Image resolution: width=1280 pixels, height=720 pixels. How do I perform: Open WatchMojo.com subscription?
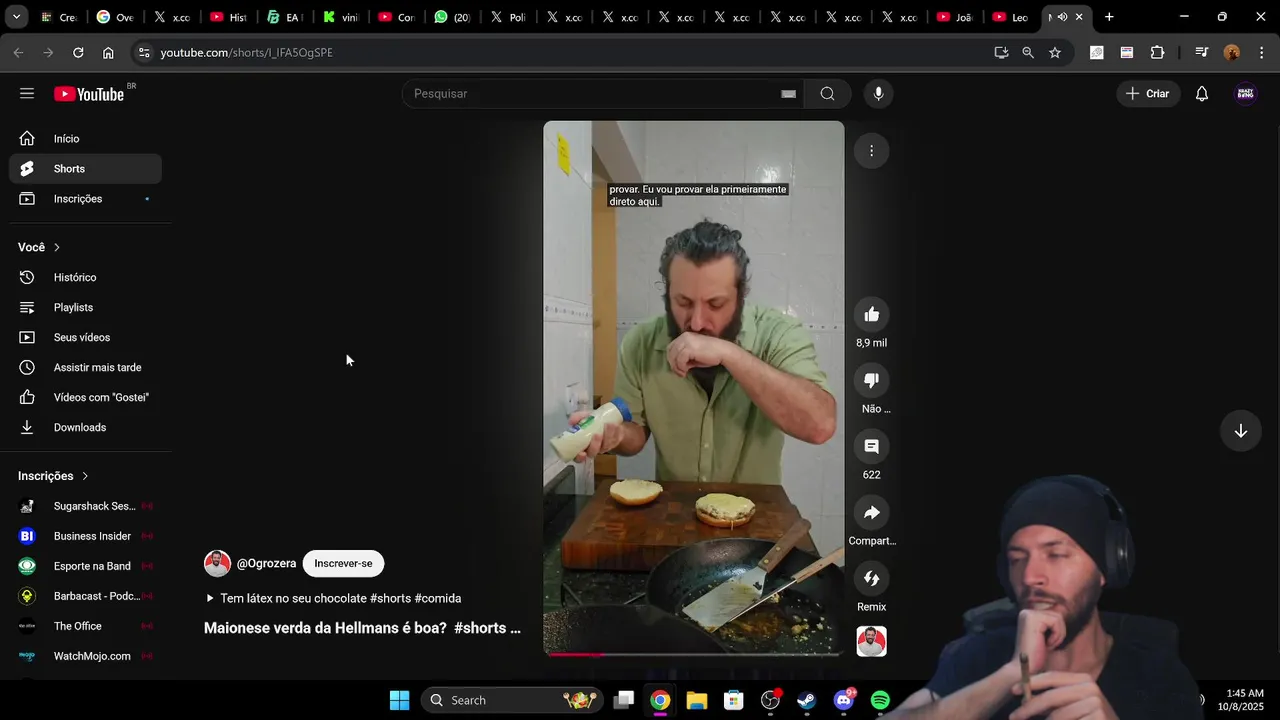click(x=85, y=656)
